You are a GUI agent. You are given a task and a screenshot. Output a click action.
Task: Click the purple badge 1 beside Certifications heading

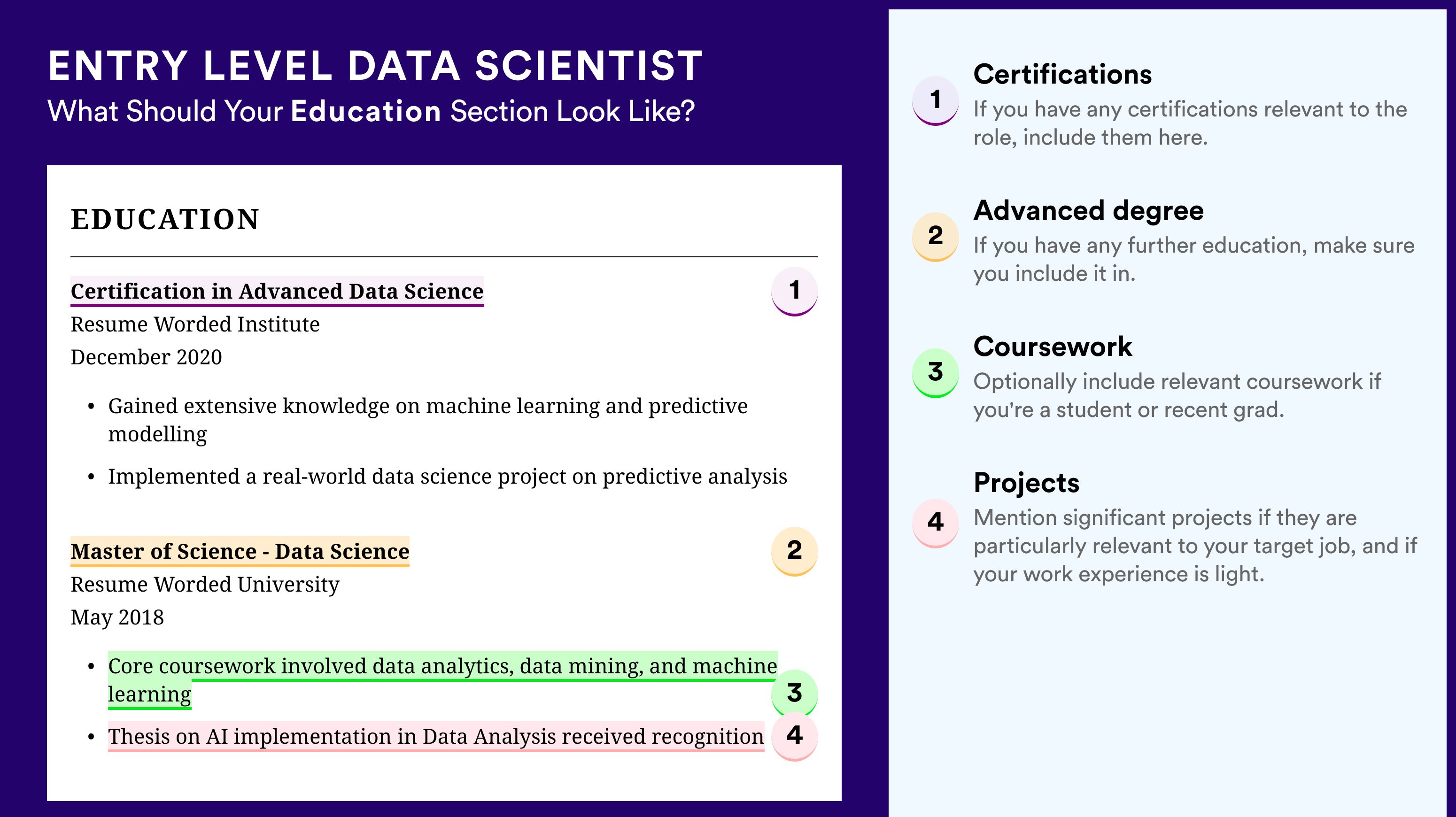pos(936,100)
